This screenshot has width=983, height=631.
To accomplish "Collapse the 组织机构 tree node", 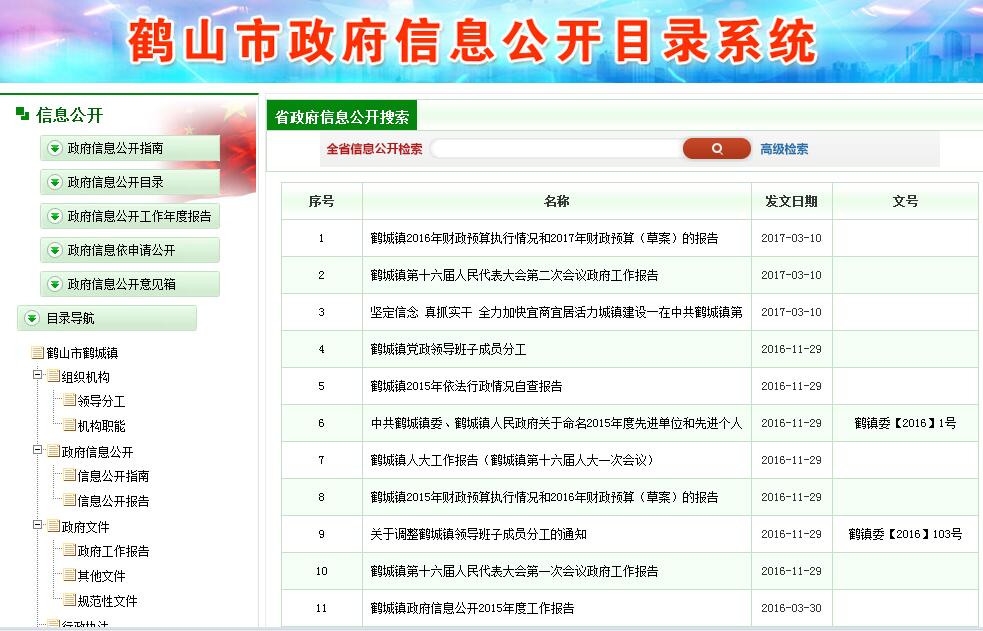I will (38, 376).
